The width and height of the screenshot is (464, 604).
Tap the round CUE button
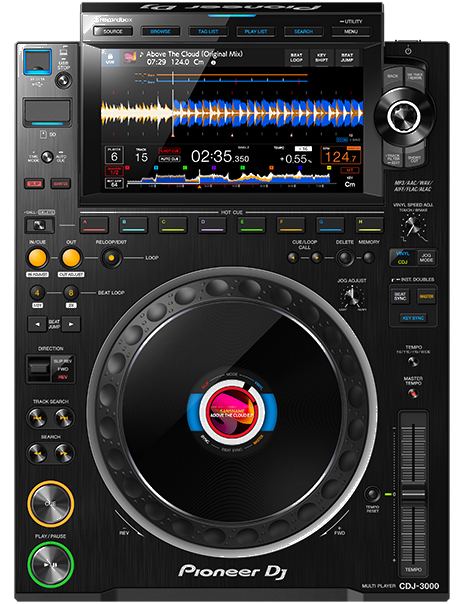pos(50,503)
